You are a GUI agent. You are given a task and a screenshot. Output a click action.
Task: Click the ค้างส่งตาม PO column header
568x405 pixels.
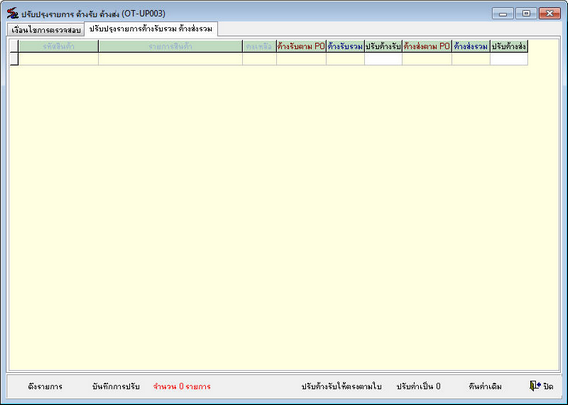[427, 46]
